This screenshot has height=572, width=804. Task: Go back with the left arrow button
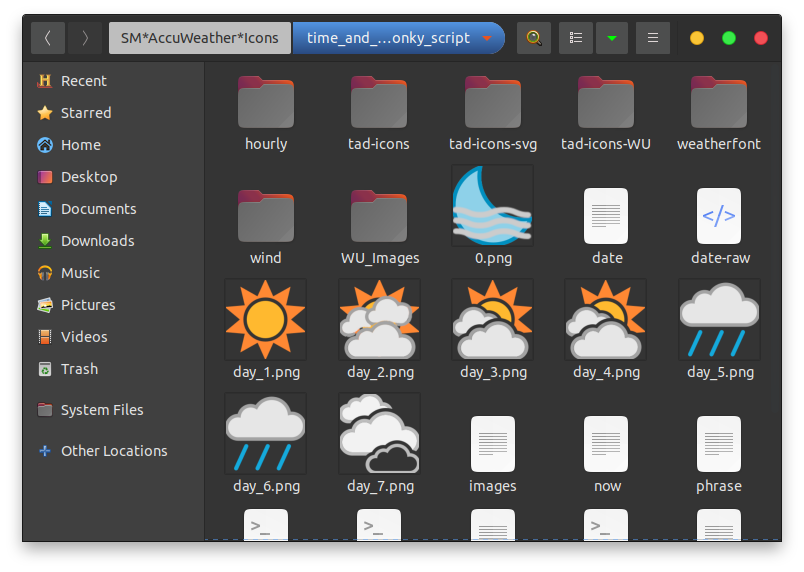48,38
